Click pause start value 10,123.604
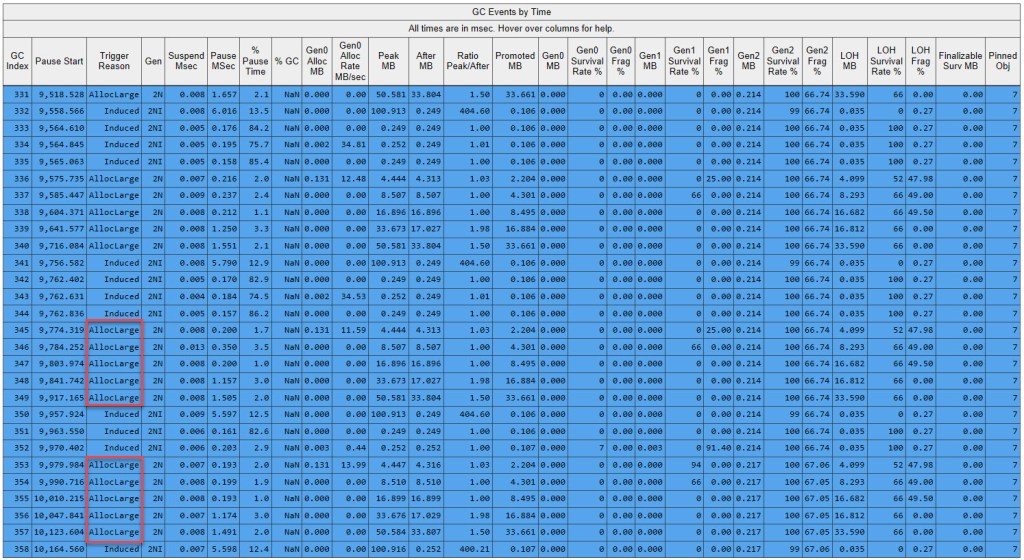Screen dimensions: 1024x560 59,532
